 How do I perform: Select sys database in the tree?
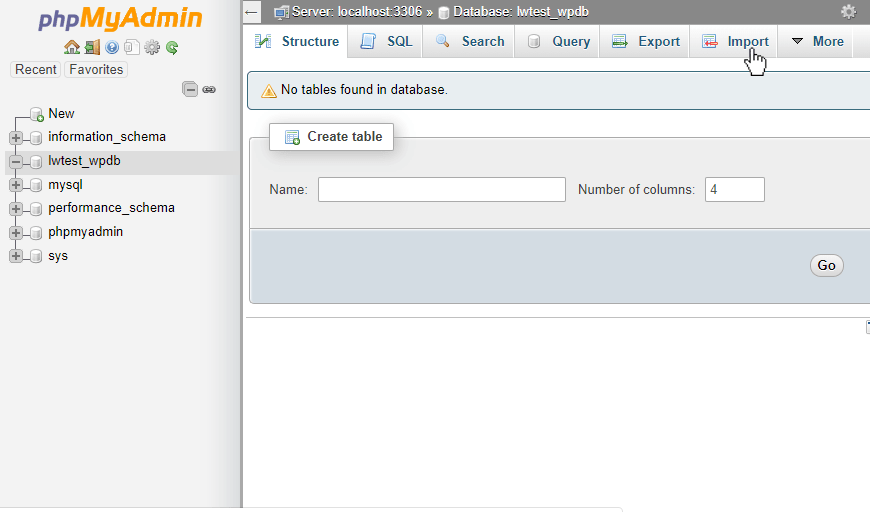click(58, 256)
